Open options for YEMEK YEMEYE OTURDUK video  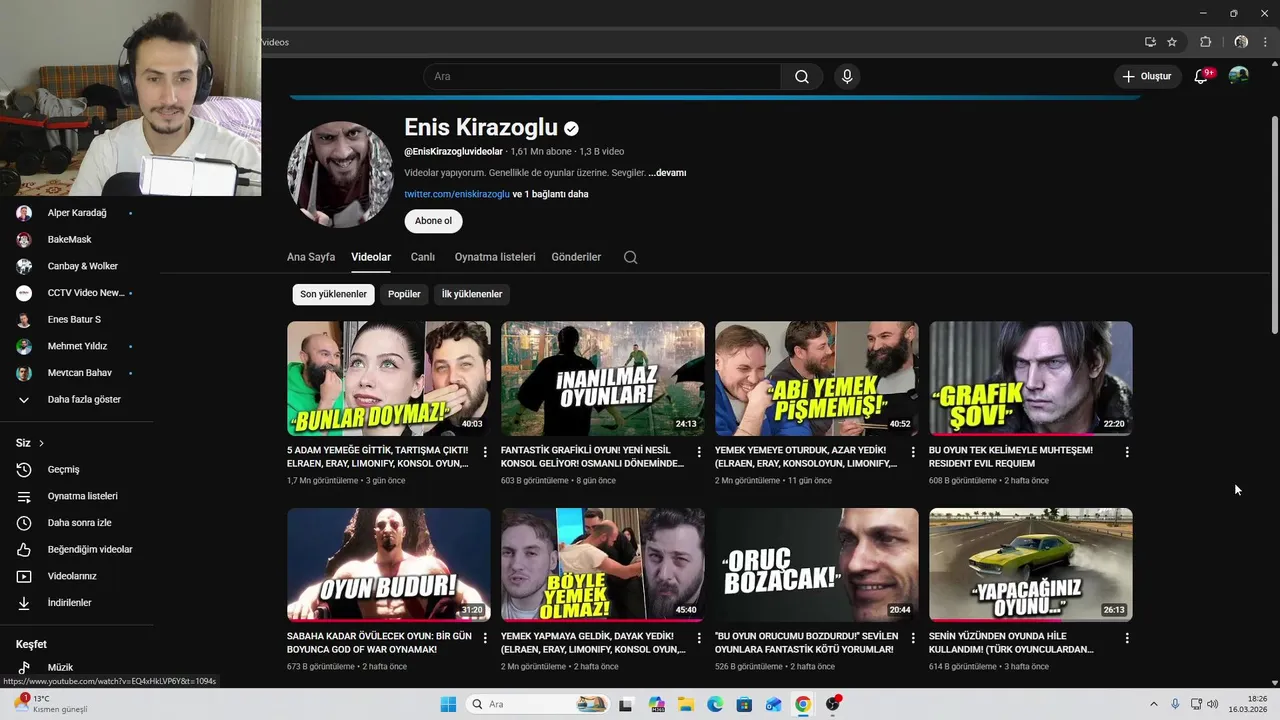913,452
